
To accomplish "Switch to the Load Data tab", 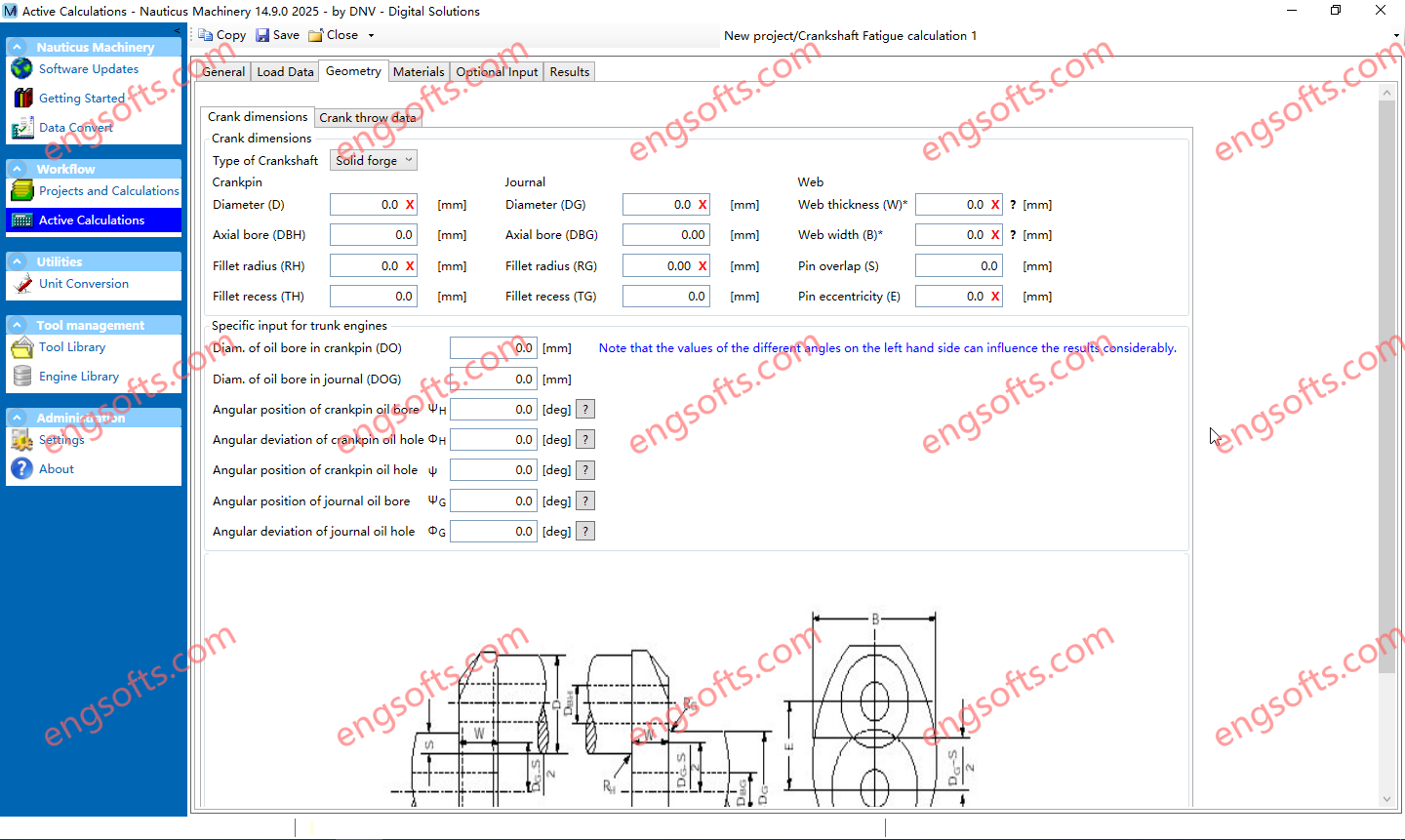I will point(285,72).
